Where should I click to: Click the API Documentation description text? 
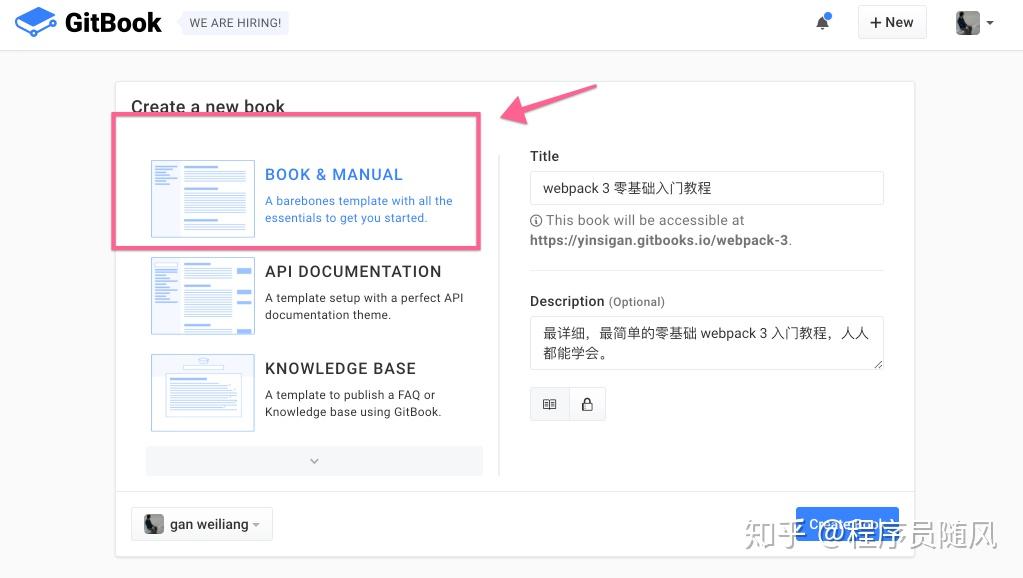(364, 306)
